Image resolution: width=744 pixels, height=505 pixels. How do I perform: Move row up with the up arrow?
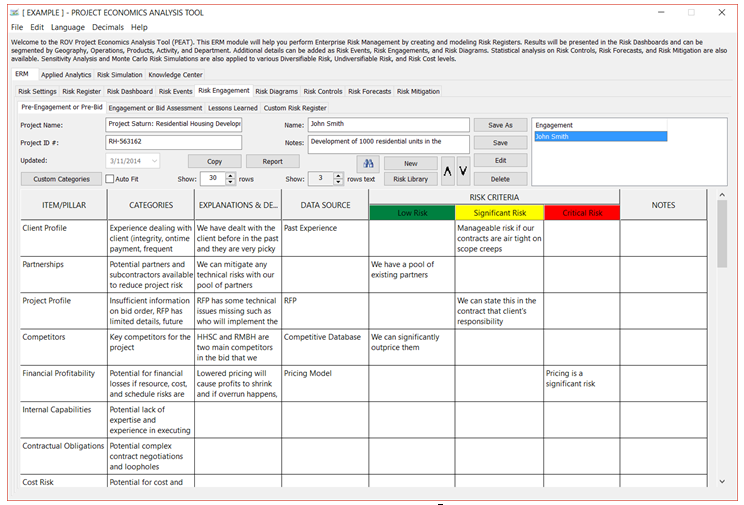(447, 171)
